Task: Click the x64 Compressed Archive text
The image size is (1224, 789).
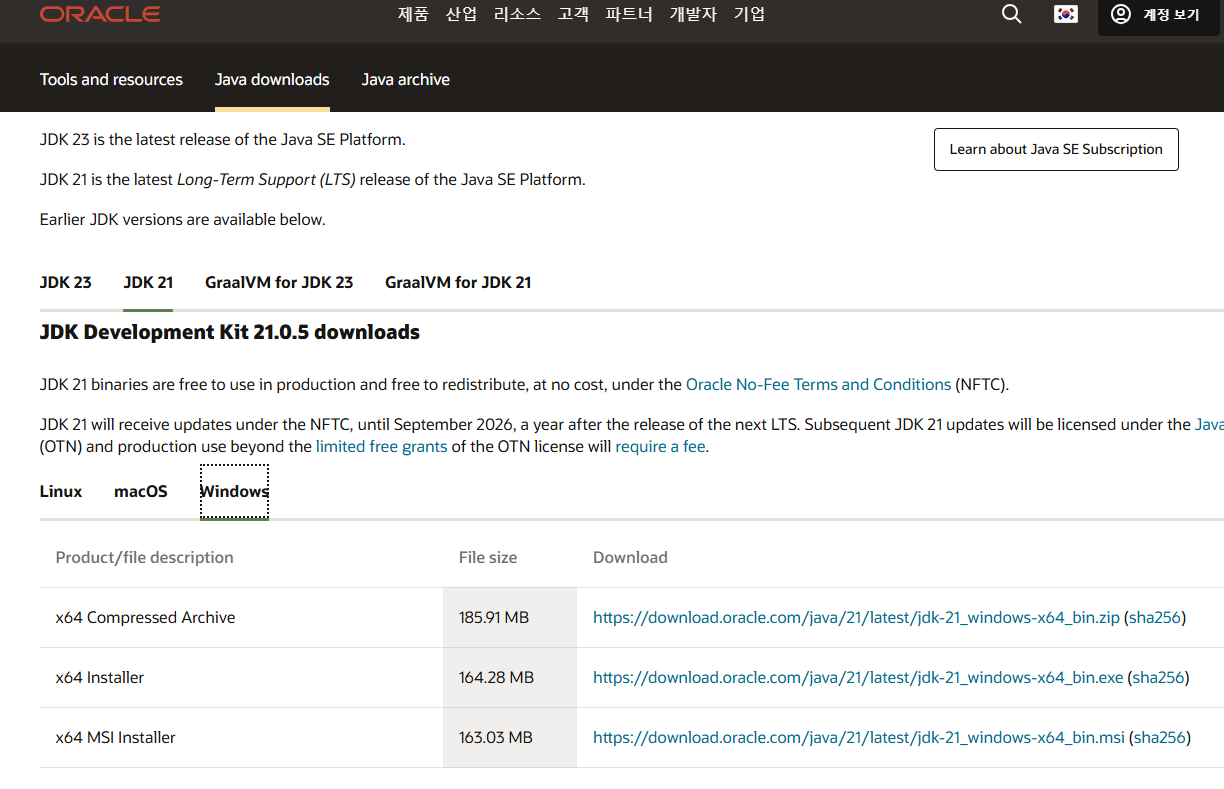Action: (x=146, y=617)
